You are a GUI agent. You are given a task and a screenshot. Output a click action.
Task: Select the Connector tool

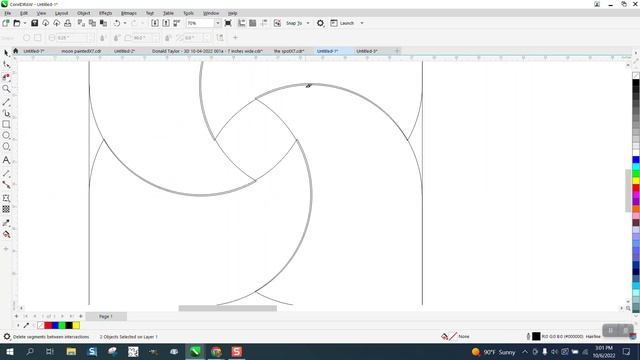6,185
